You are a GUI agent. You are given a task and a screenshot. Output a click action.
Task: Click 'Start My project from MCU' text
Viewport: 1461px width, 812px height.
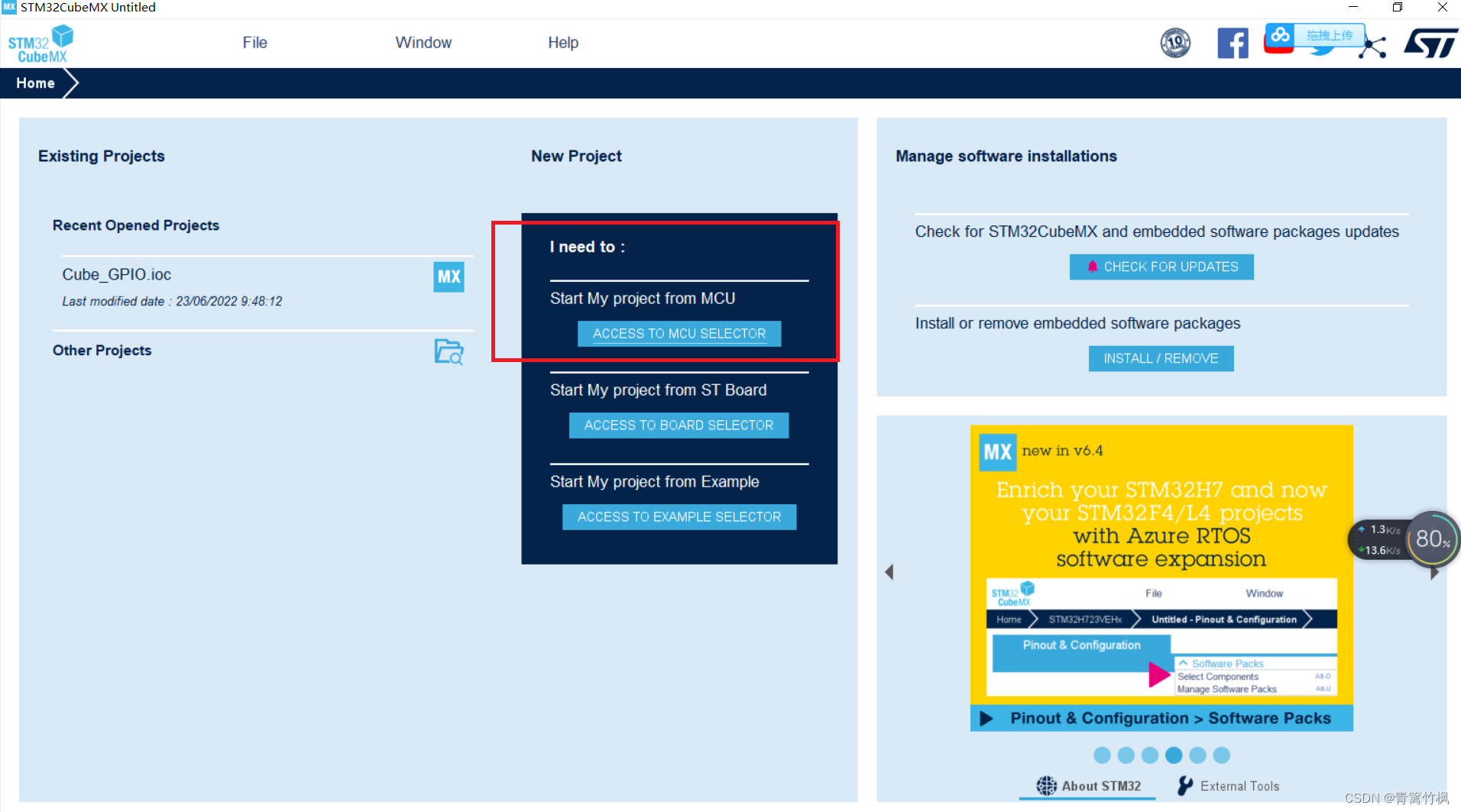pyautogui.click(x=643, y=299)
